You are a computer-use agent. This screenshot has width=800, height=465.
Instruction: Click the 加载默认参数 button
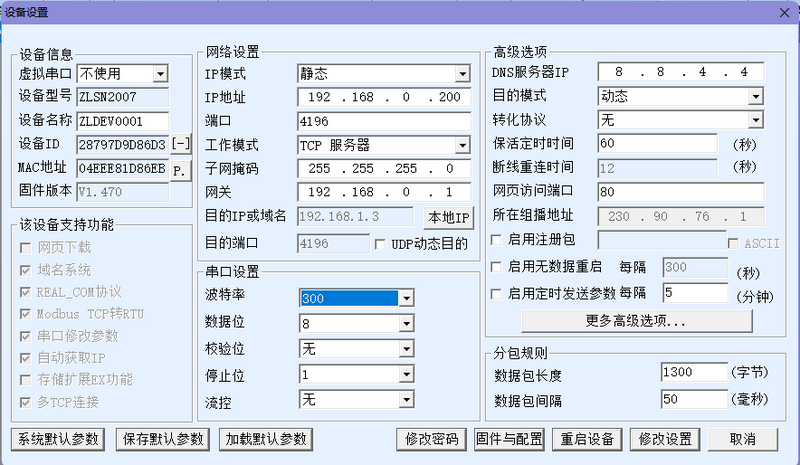tap(266, 439)
